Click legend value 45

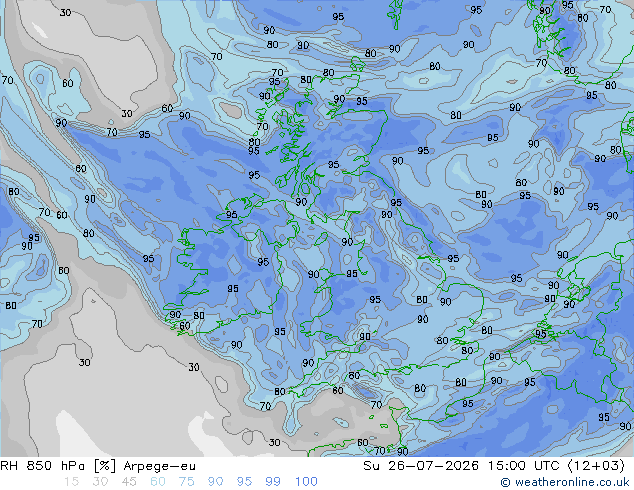coord(129,482)
